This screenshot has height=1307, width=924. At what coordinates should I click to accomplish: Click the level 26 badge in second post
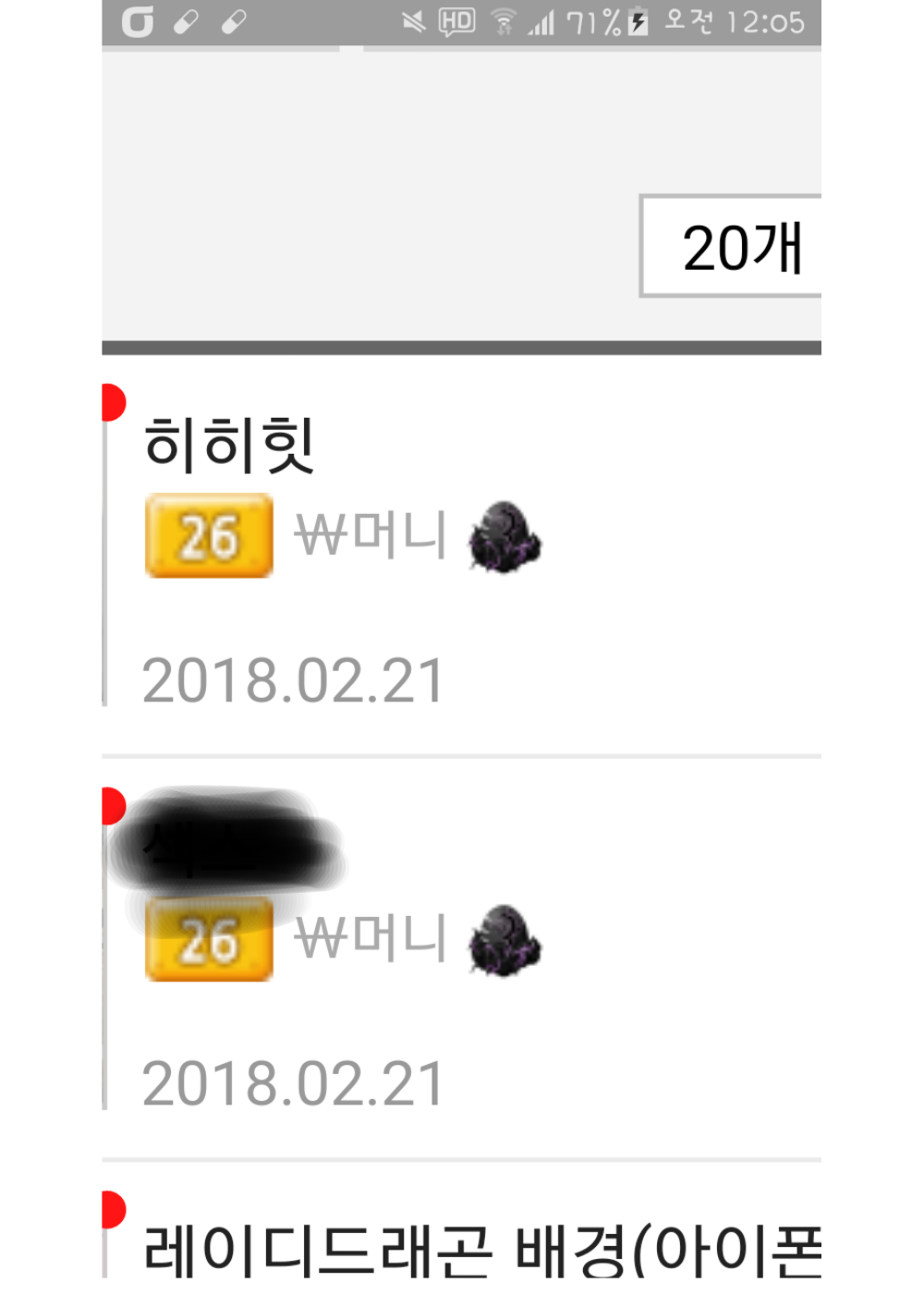(x=209, y=939)
